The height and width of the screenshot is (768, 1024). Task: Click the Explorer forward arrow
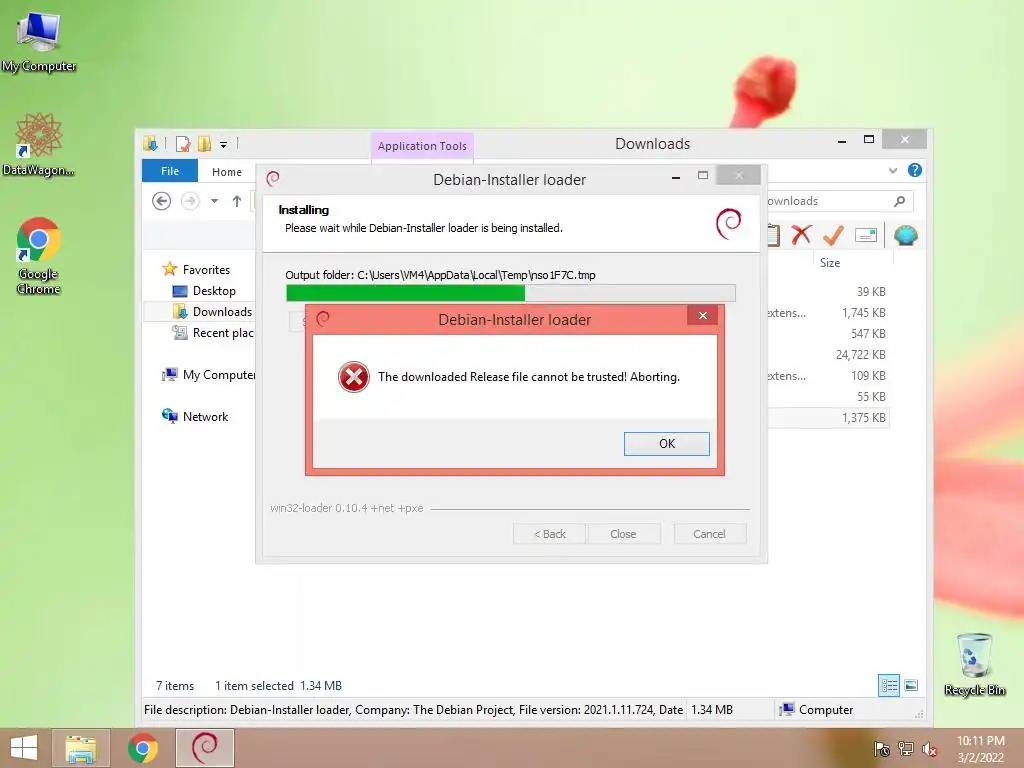click(x=190, y=200)
